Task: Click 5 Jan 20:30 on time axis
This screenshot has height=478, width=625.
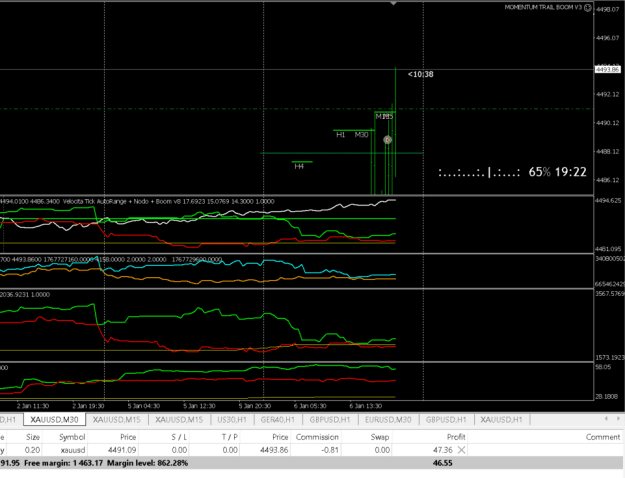Action: [255, 406]
